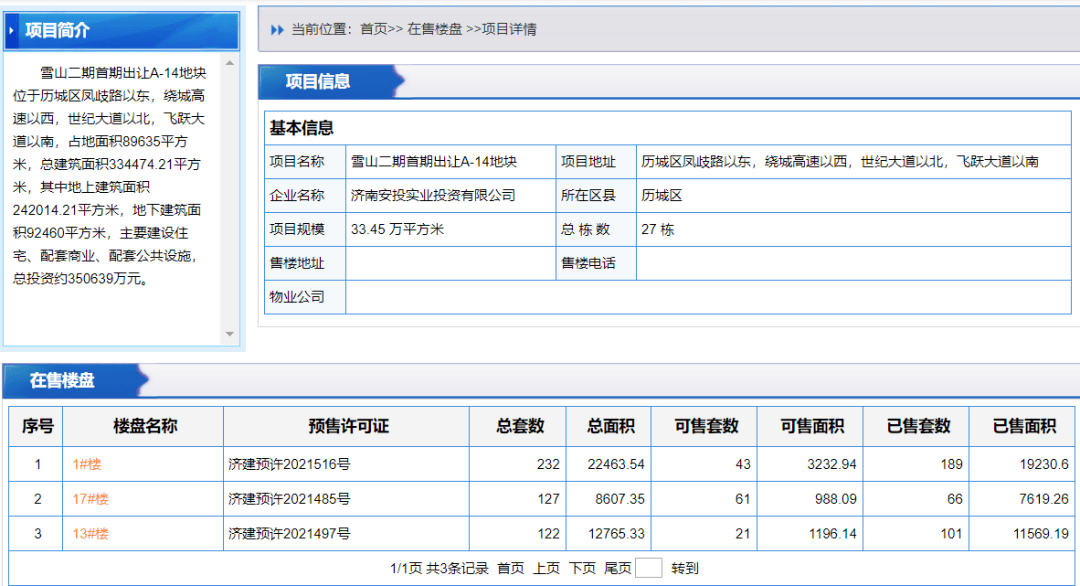The image size is (1080, 586).
Task: Click the 楼盘名称 column header
Action: 143,426
